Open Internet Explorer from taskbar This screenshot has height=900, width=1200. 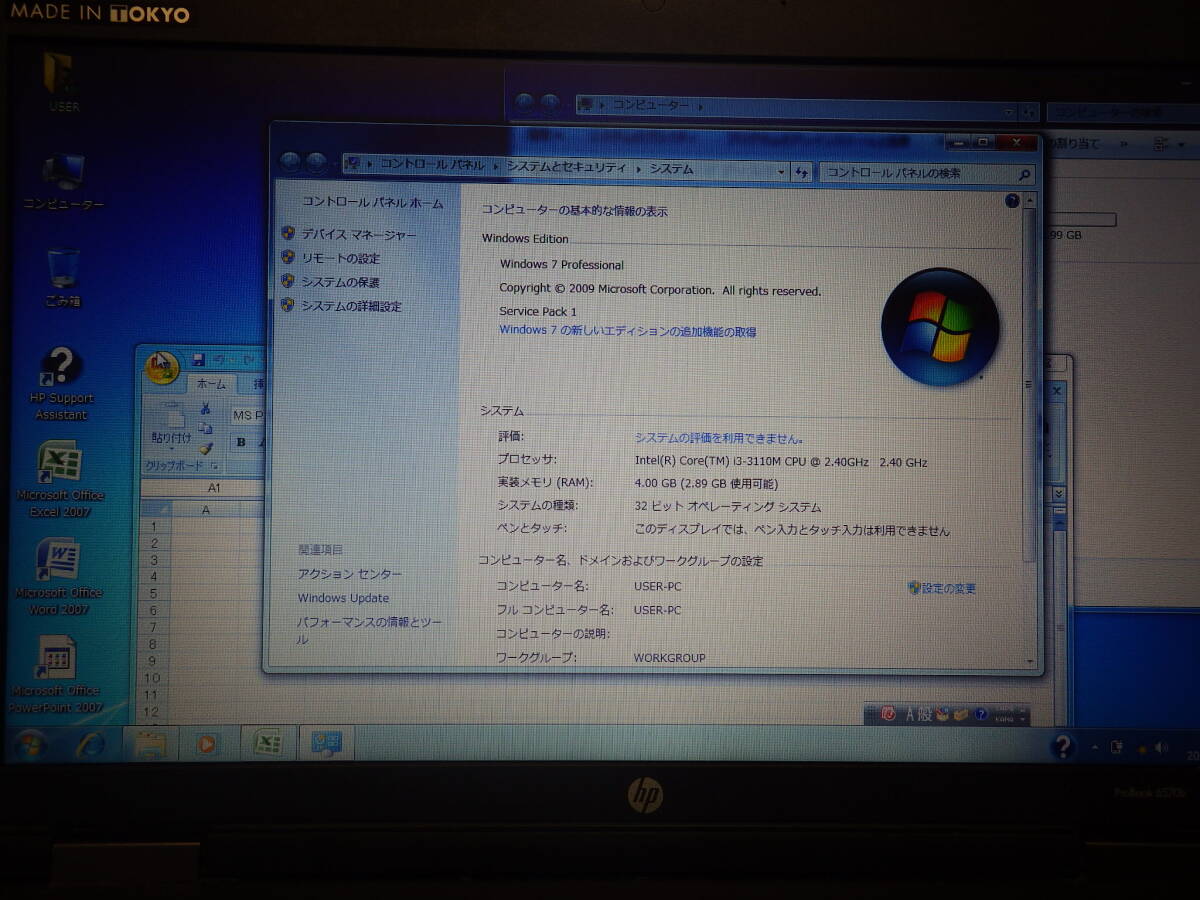pyautogui.click(x=91, y=744)
